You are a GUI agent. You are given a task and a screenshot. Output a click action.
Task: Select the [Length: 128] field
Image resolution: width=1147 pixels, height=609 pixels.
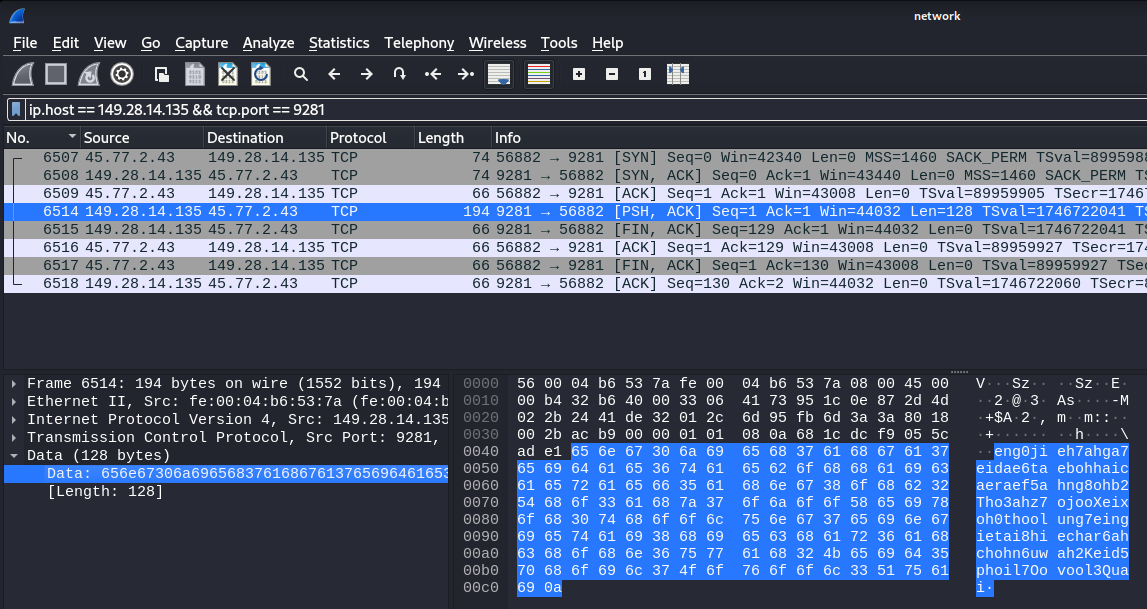pos(105,491)
